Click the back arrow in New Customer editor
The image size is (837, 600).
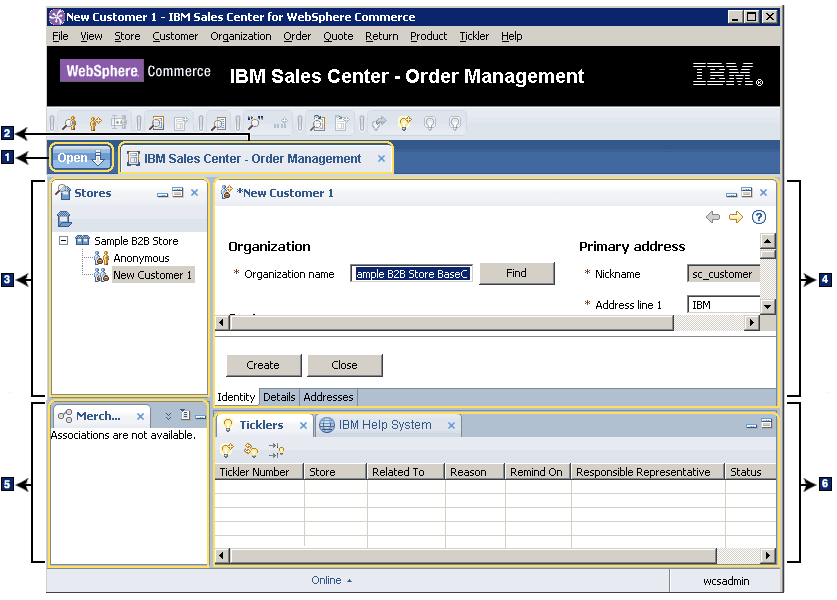point(713,217)
